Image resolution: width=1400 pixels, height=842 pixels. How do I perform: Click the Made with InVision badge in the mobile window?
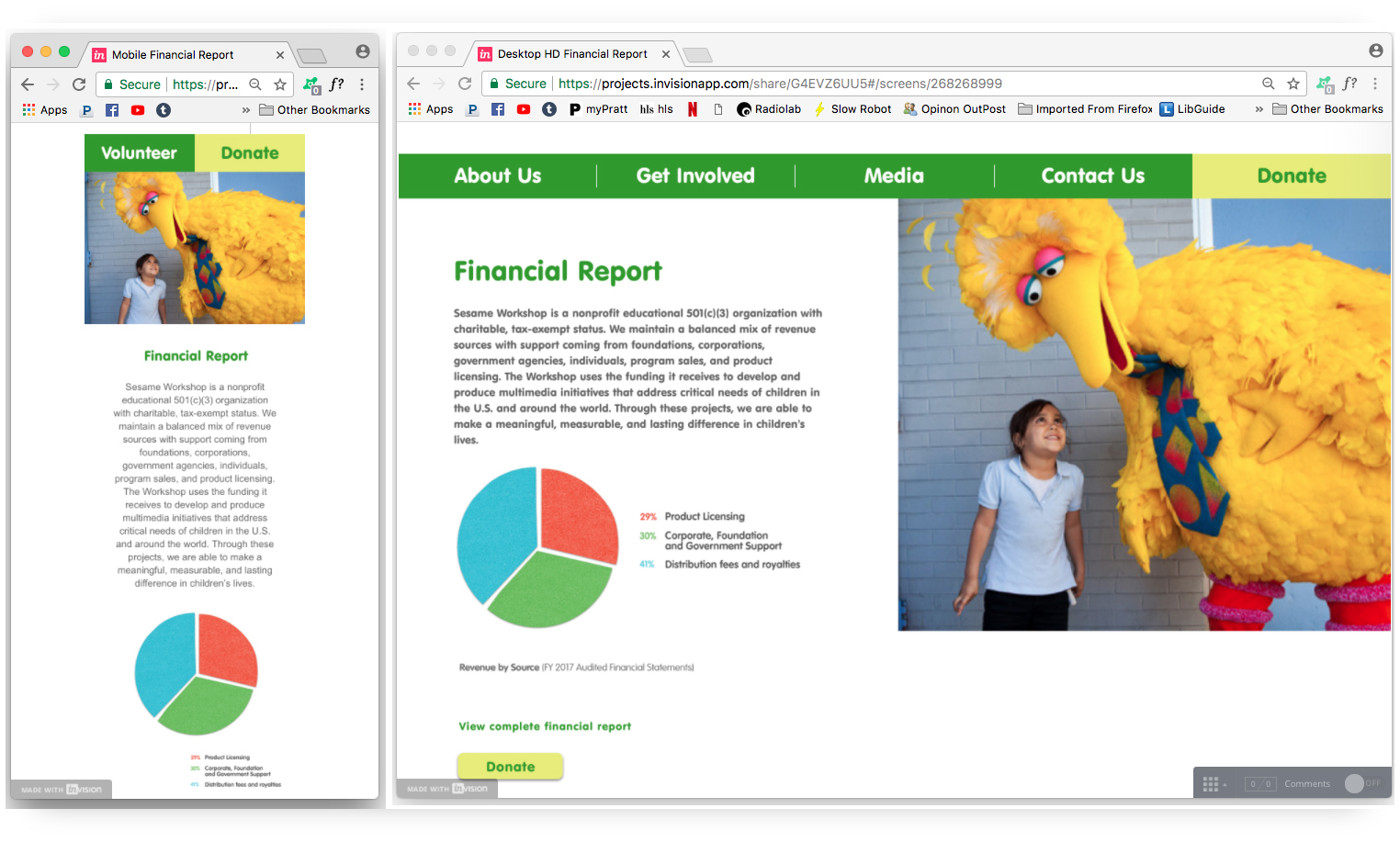[x=62, y=790]
